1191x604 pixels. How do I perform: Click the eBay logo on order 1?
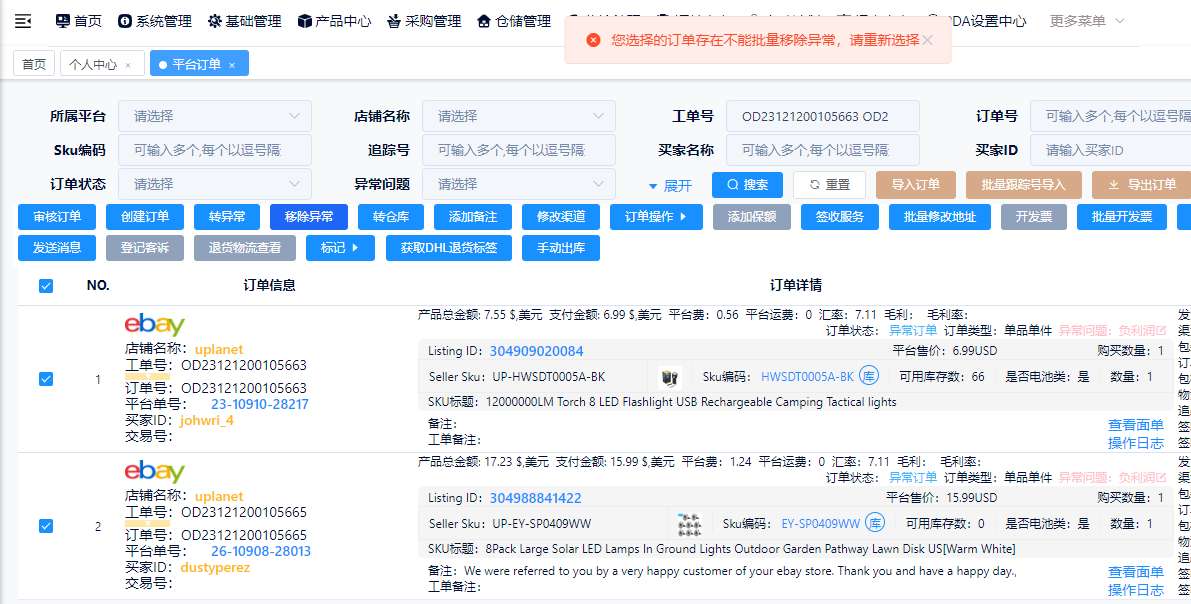coord(154,326)
